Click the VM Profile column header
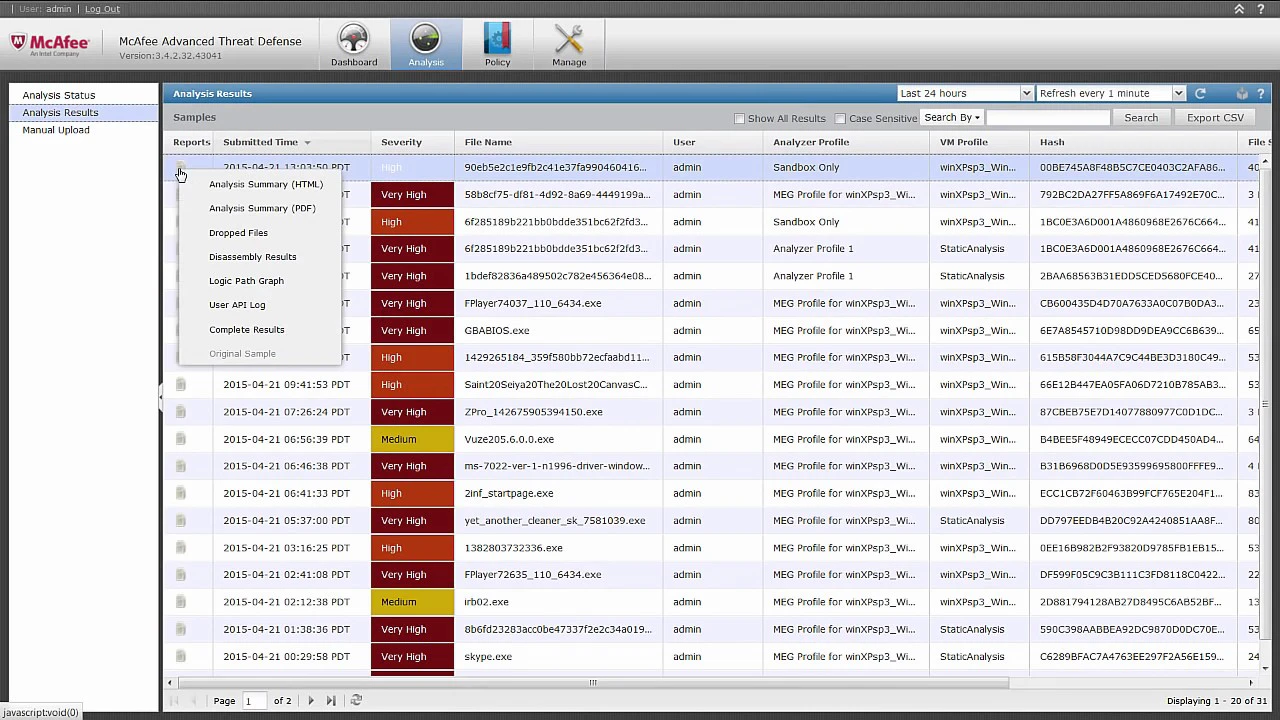Image resolution: width=1280 pixels, height=720 pixels. tap(964, 142)
